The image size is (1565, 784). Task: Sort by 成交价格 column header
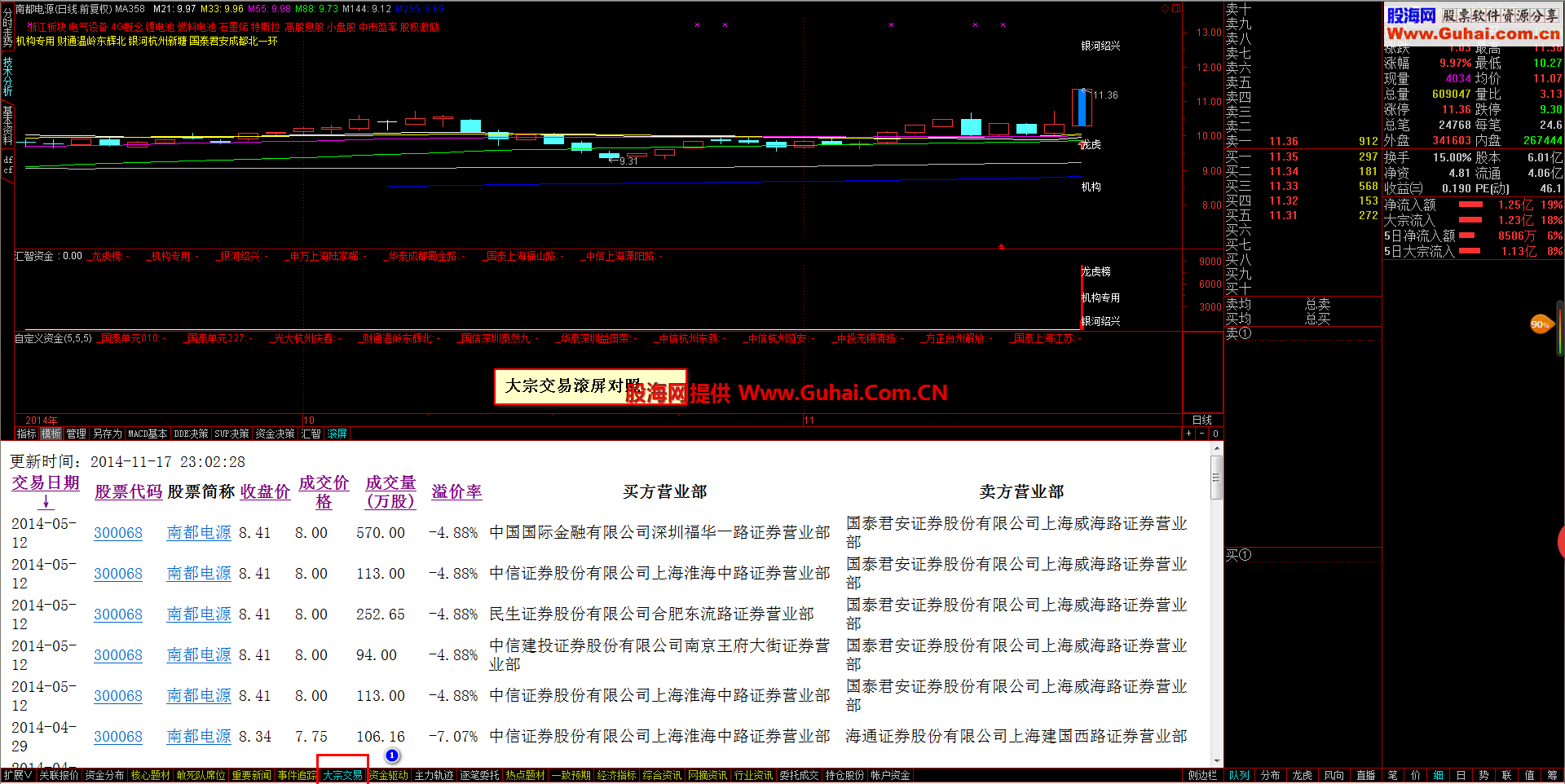point(324,491)
